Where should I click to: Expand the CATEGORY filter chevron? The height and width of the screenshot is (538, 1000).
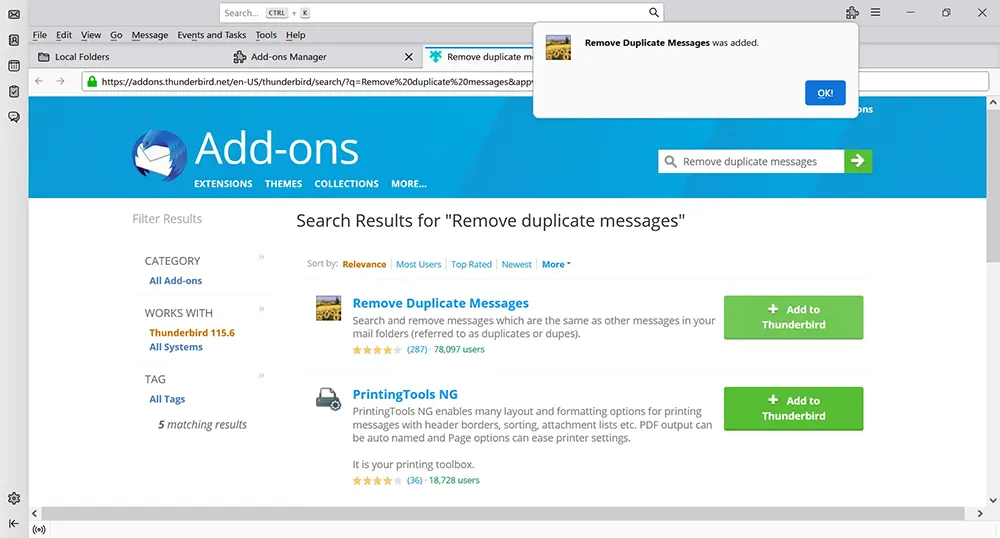point(261,257)
